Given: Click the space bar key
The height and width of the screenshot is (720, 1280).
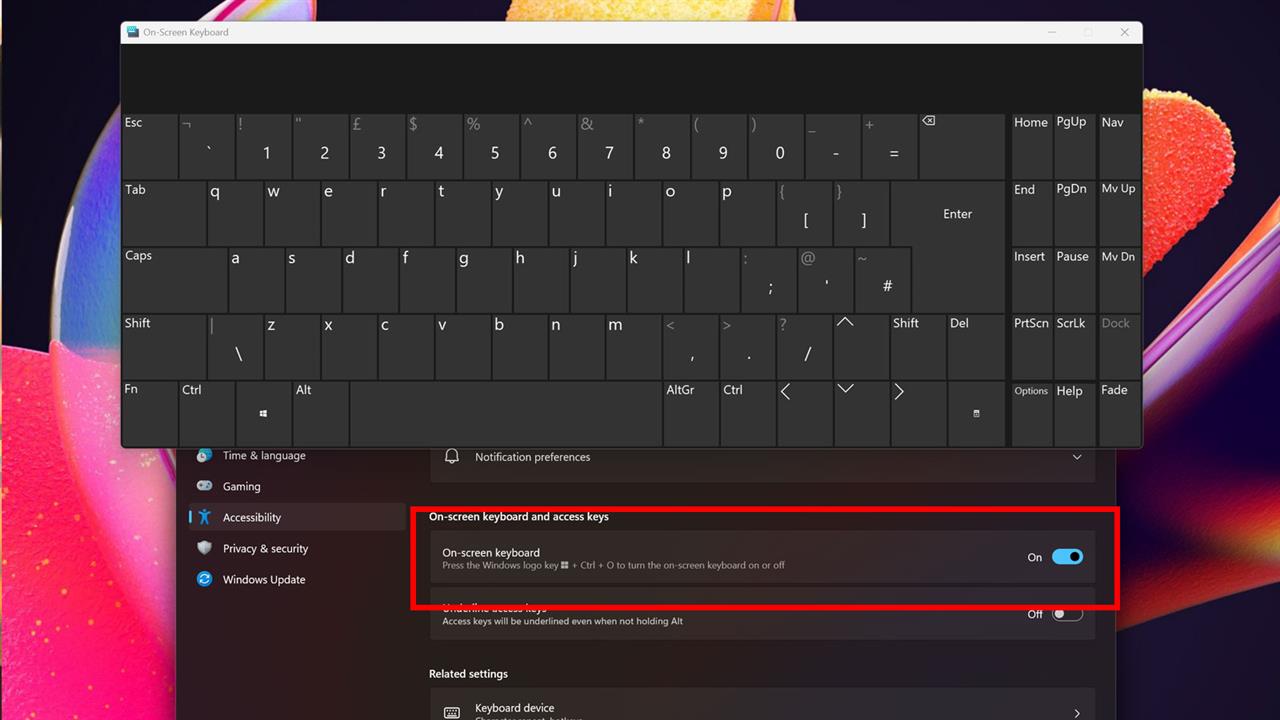Looking at the screenshot, I should point(506,413).
